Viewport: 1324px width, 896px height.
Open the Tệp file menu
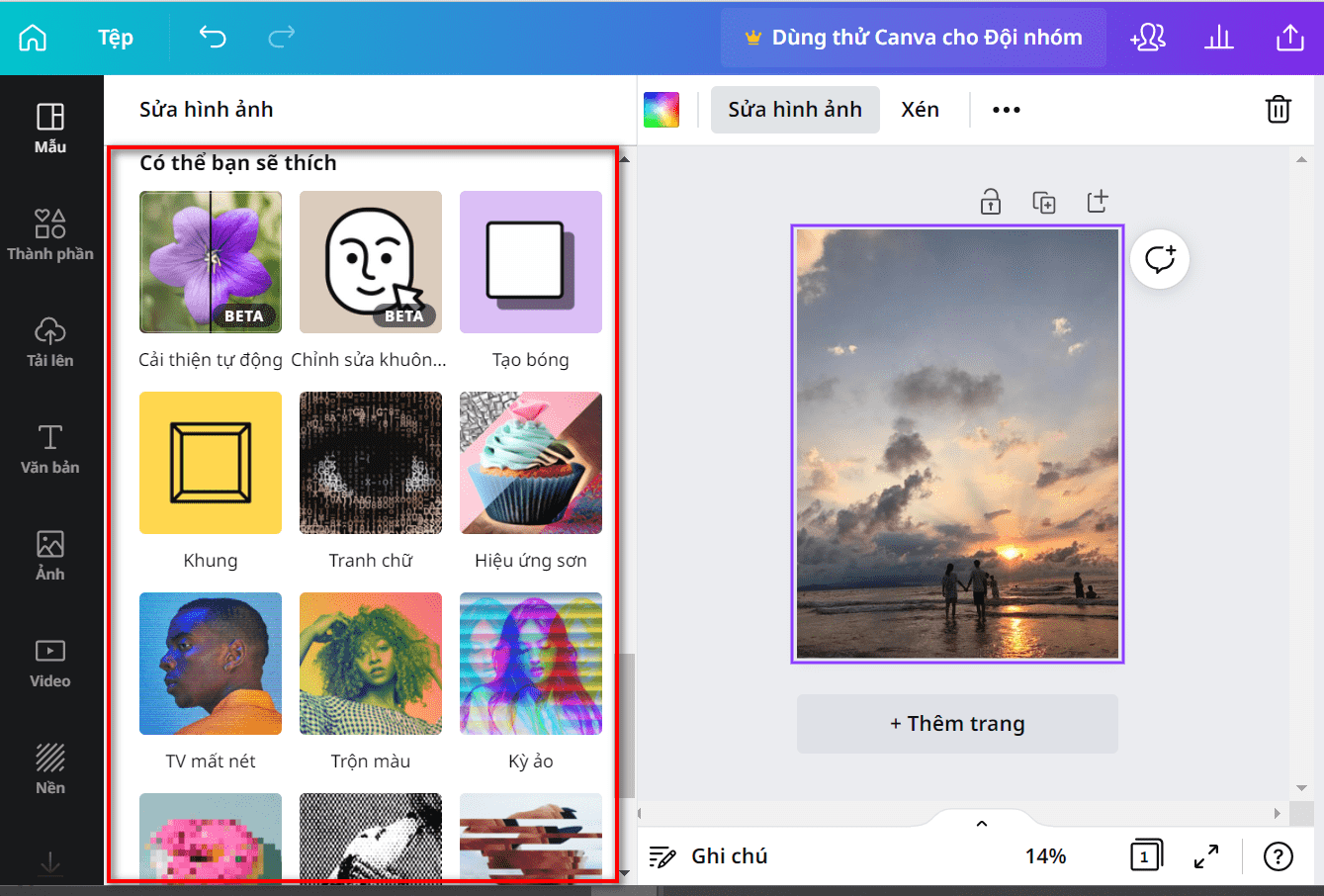coord(116,38)
